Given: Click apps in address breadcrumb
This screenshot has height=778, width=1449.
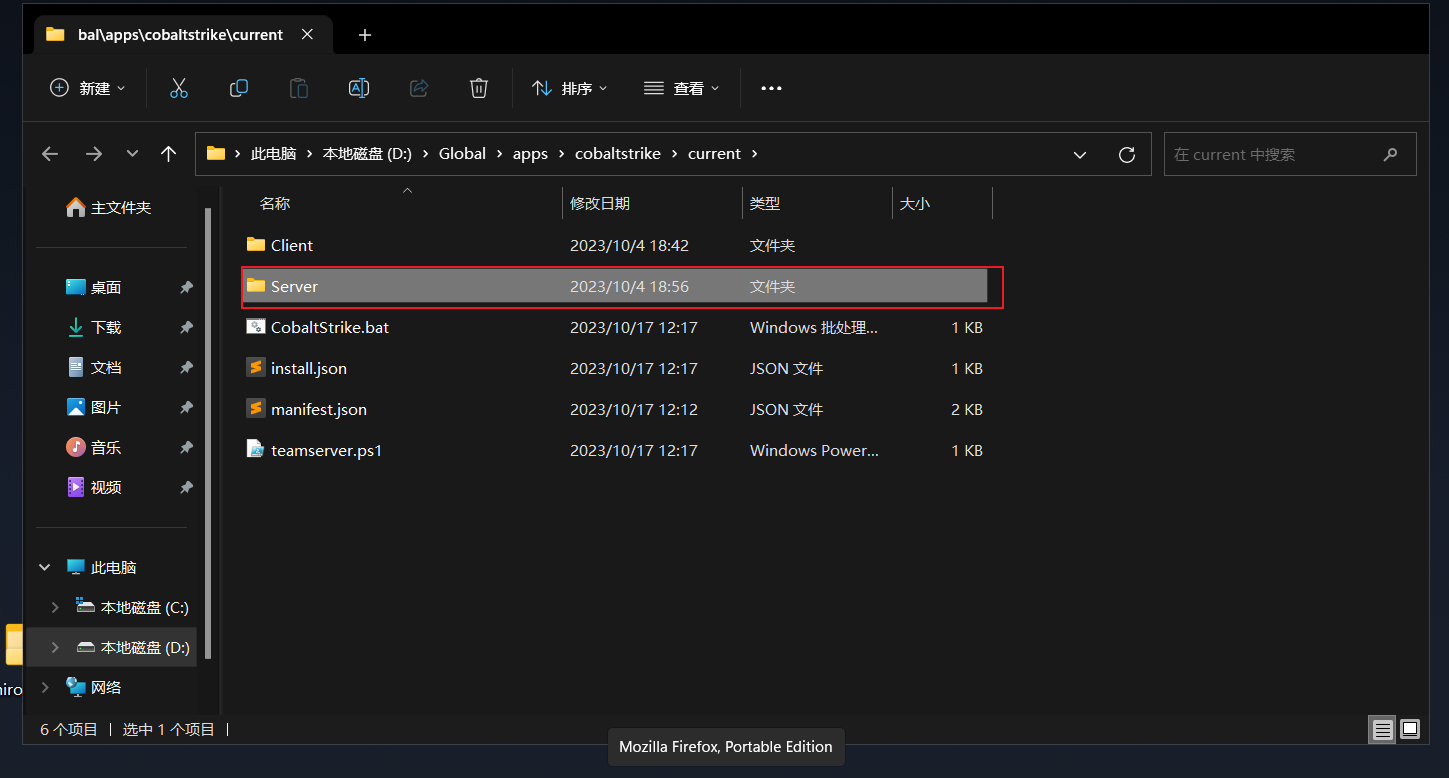Looking at the screenshot, I should [x=530, y=154].
